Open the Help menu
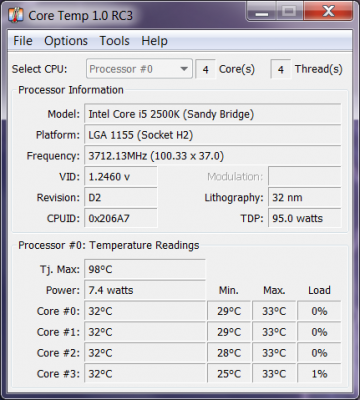 154,41
